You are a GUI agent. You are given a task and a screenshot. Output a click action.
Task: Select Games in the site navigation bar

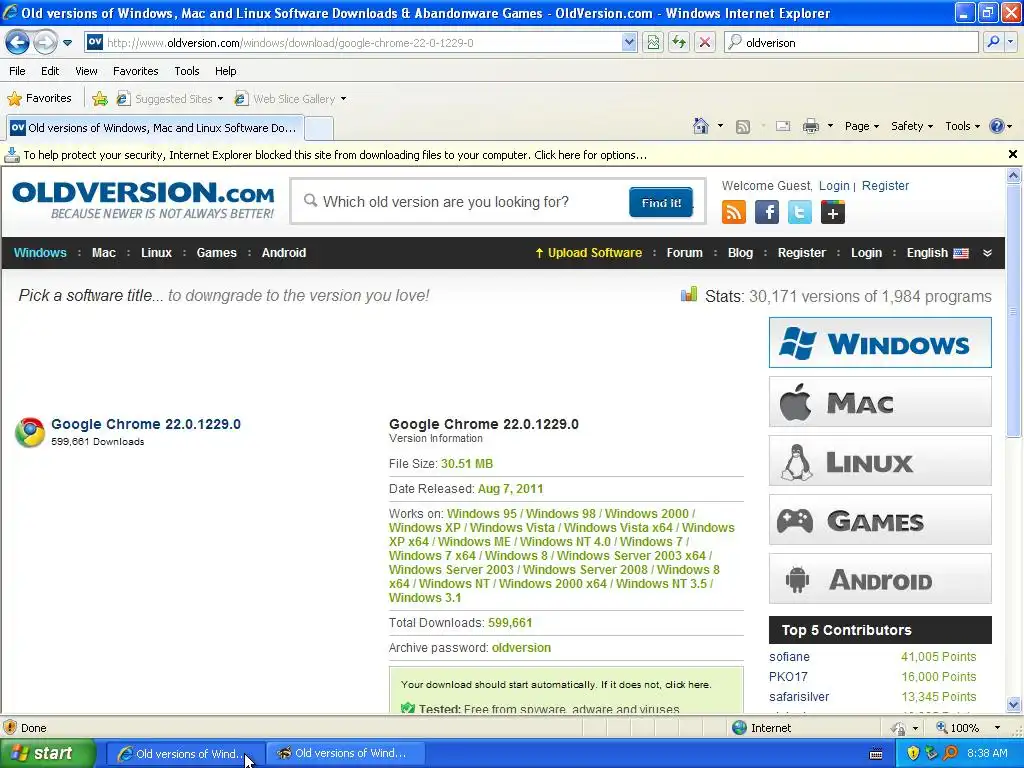(x=216, y=253)
